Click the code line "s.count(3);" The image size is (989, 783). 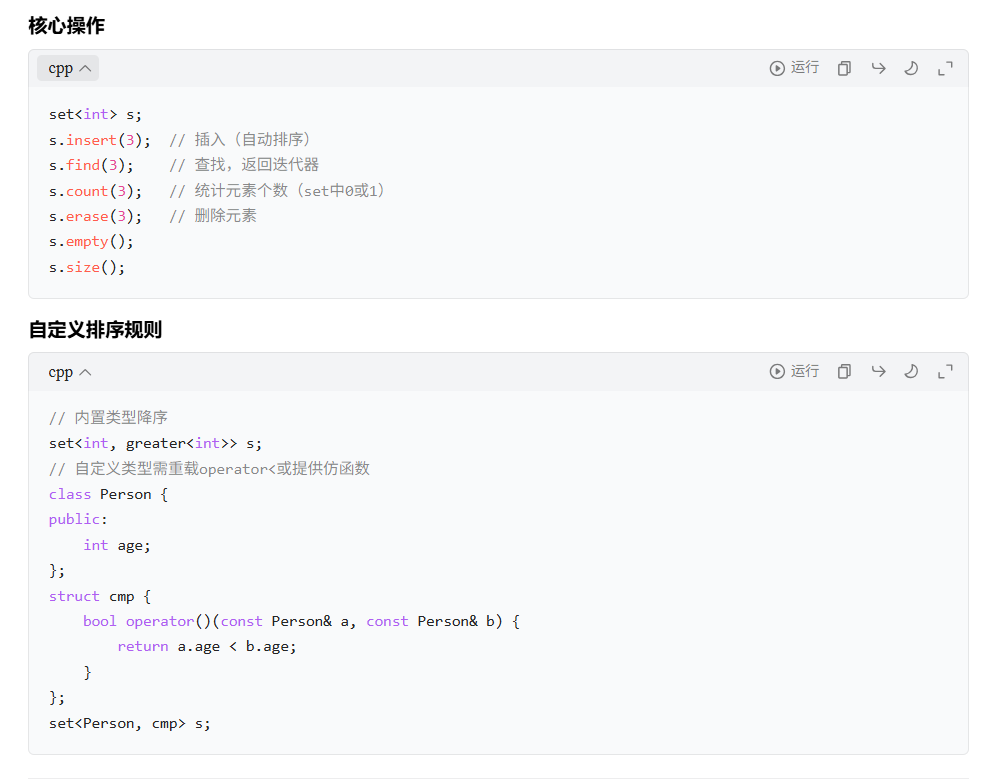click(x=95, y=191)
